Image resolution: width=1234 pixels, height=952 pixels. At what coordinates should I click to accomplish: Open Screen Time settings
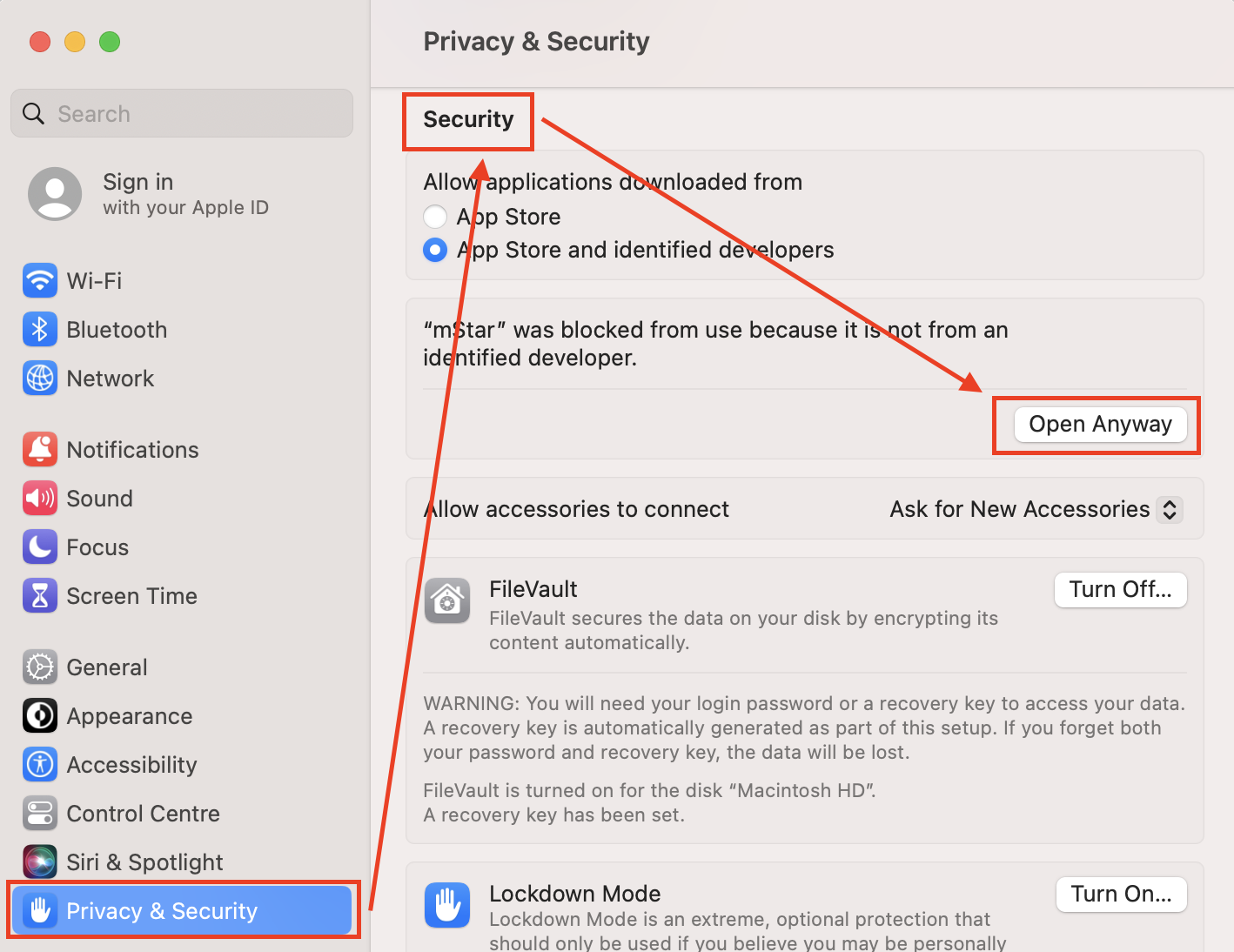point(40,595)
